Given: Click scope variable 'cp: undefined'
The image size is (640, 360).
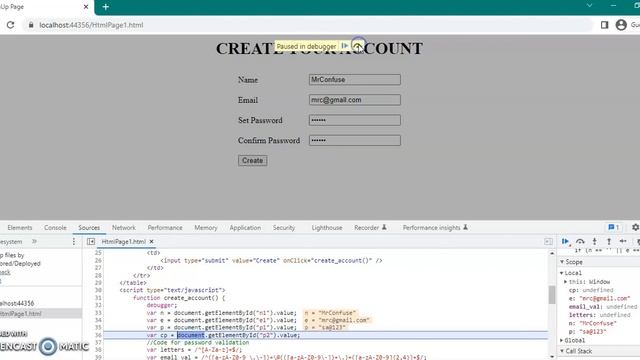Looking at the screenshot, I should 591,290.
